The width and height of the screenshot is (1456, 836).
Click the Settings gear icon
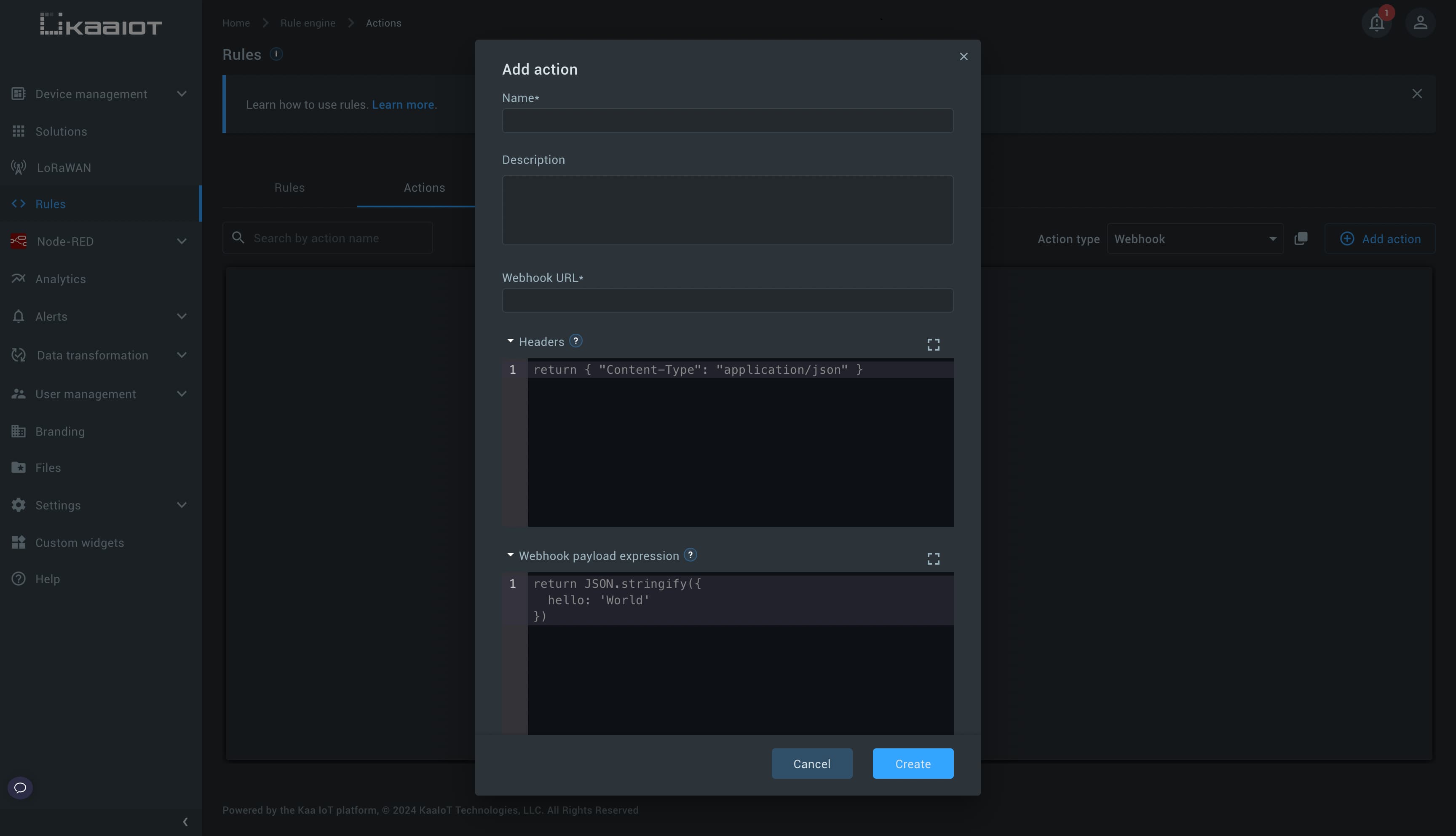[19, 505]
